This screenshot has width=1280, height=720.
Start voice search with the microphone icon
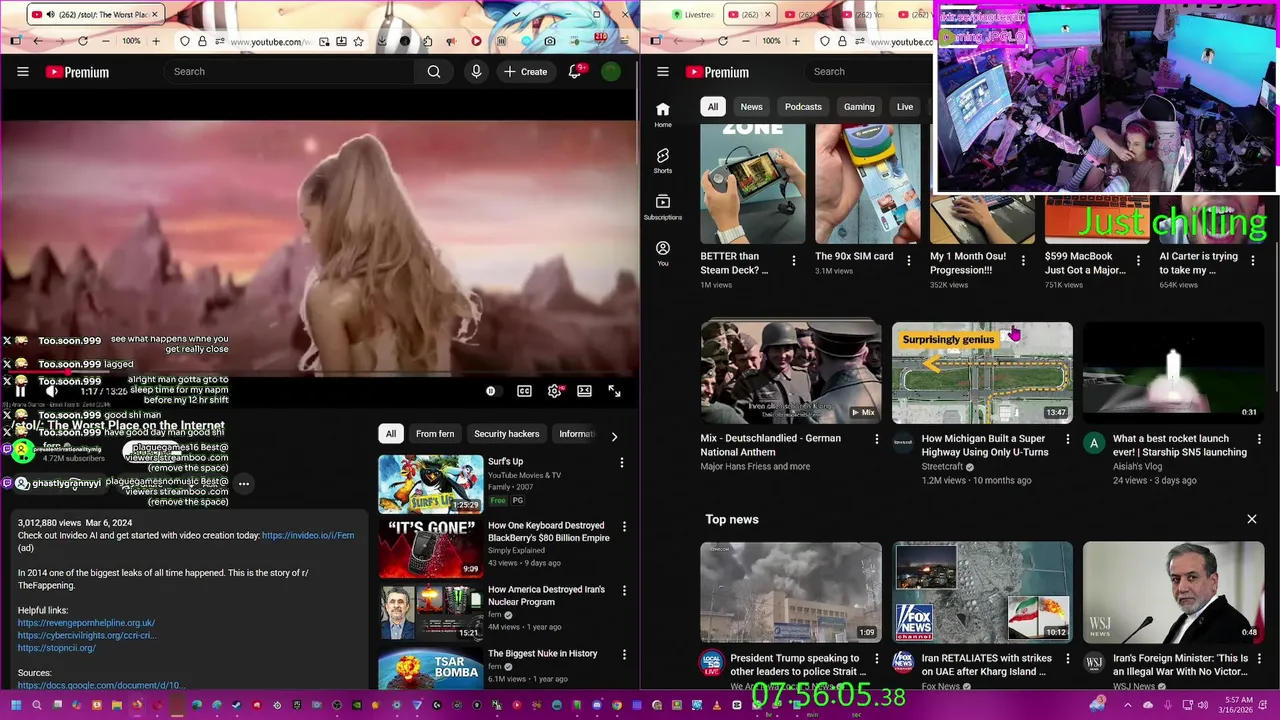tap(476, 72)
